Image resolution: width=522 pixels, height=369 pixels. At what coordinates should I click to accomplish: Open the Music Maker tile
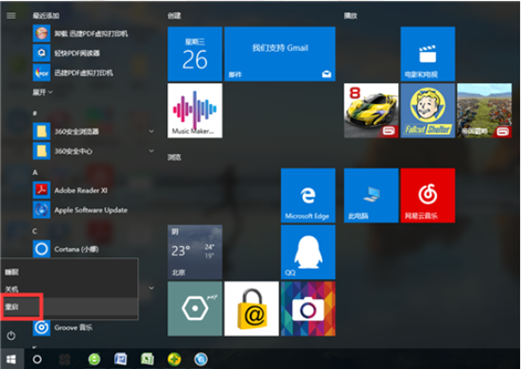[x=195, y=110]
